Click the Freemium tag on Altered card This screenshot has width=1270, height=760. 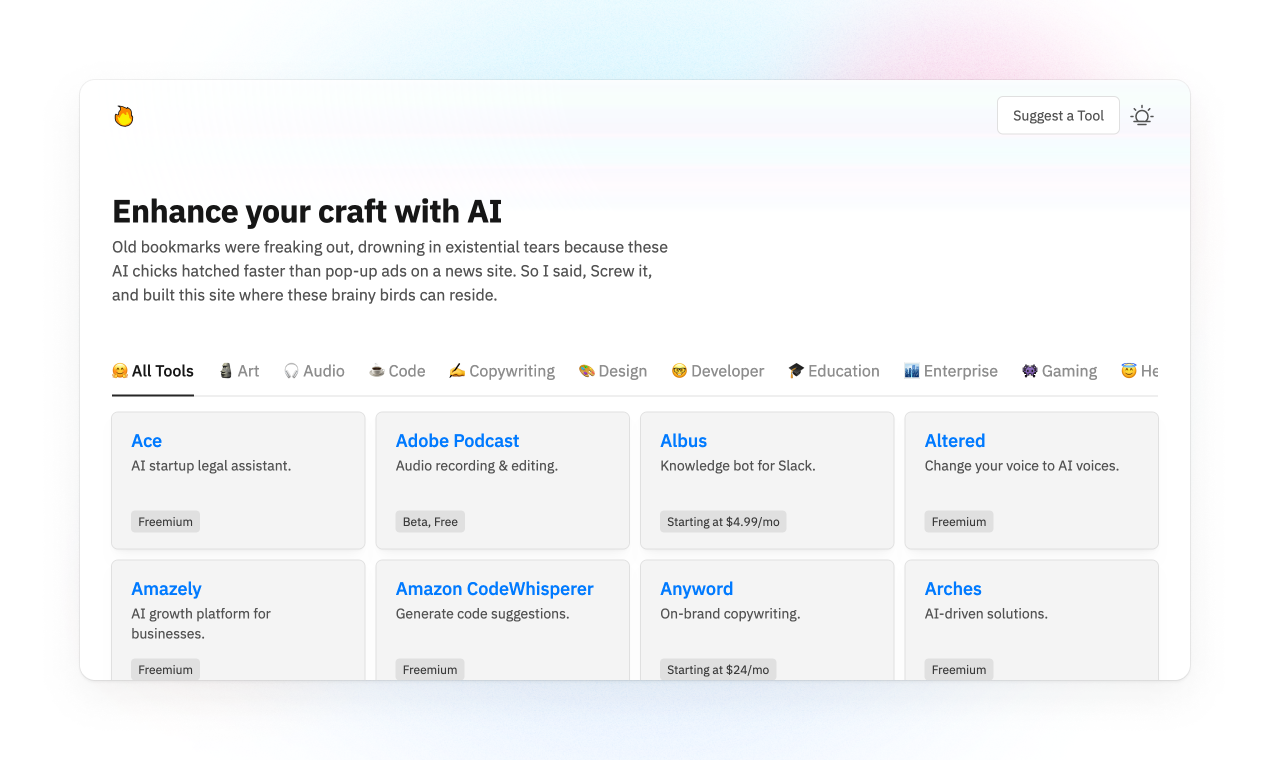pyautogui.click(x=959, y=522)
